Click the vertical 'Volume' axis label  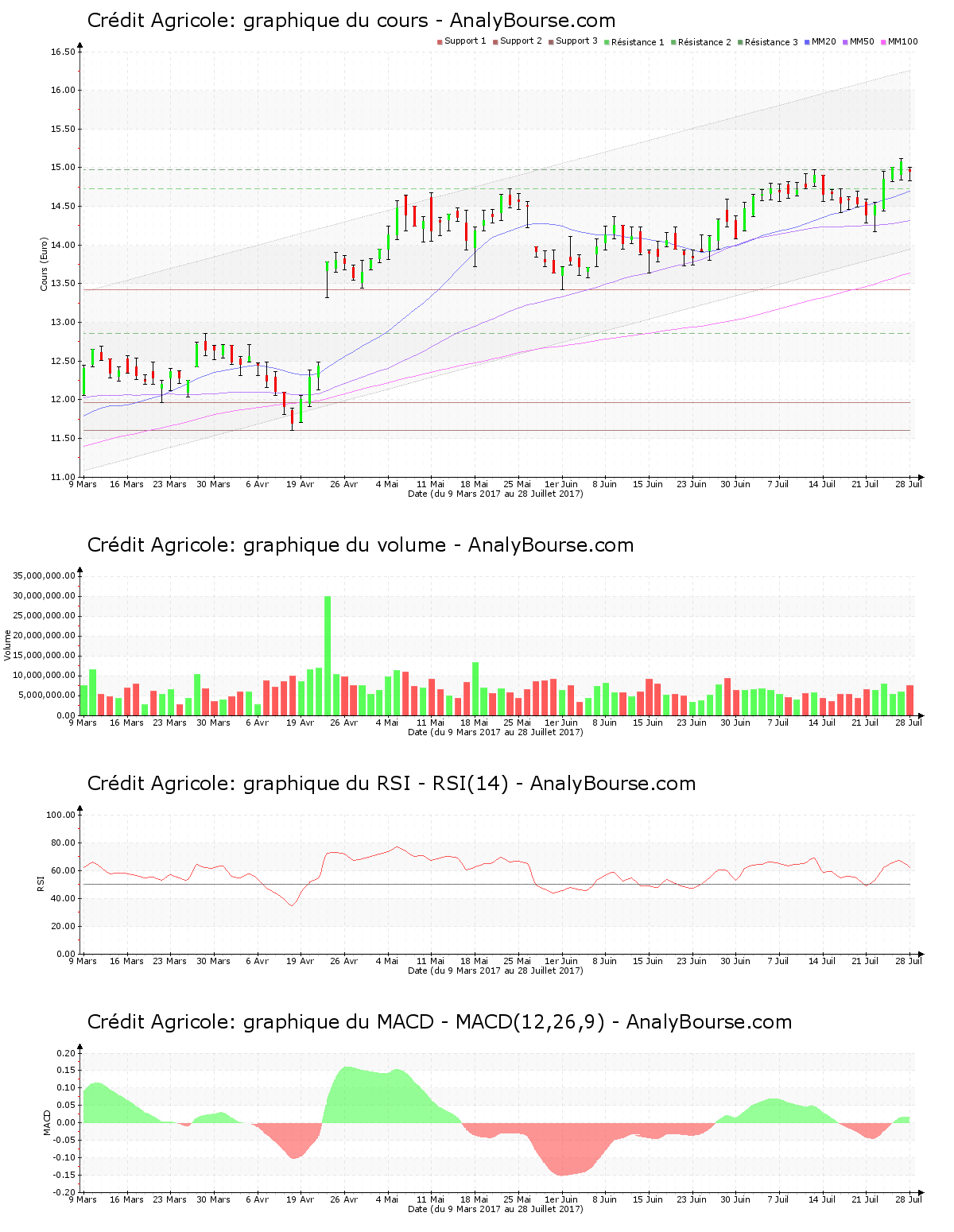tap(8, 645)
